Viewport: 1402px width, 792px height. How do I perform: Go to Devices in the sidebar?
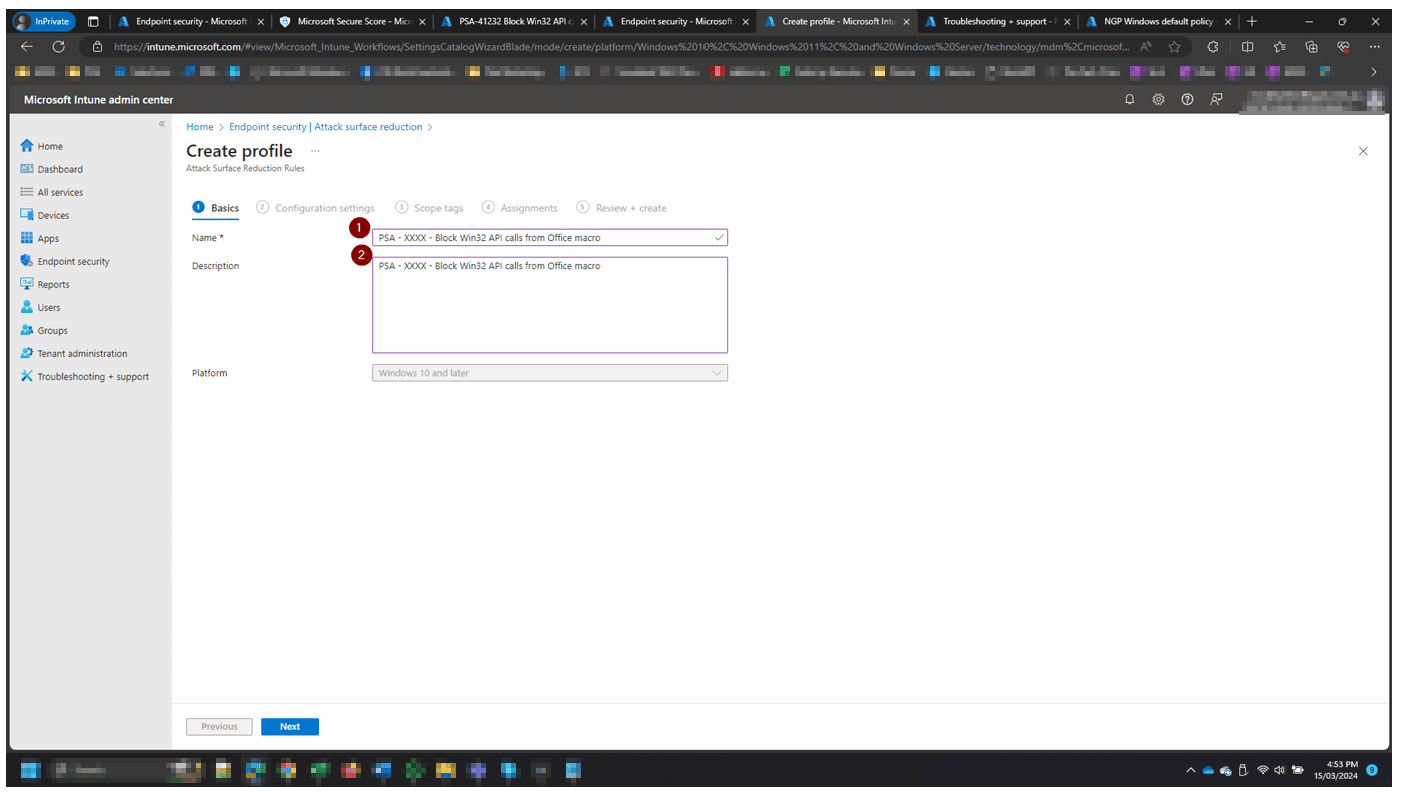tap(45, 215)
